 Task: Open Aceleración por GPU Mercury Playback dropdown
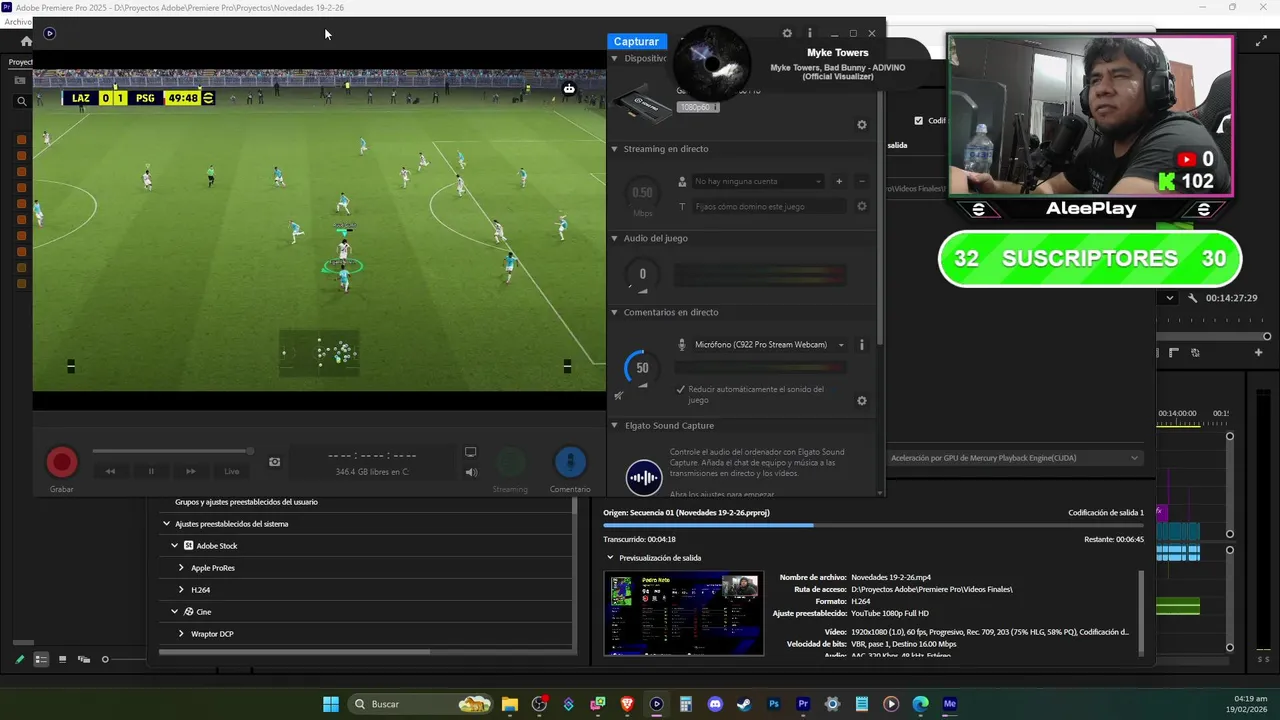pyautogui.click(x=1014, y=458)
